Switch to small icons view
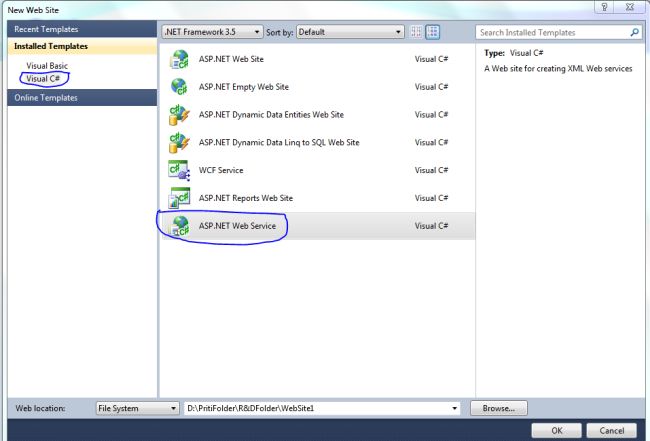Image resolution: width=650 pixels, height=441 pixels. click(416, 32)
